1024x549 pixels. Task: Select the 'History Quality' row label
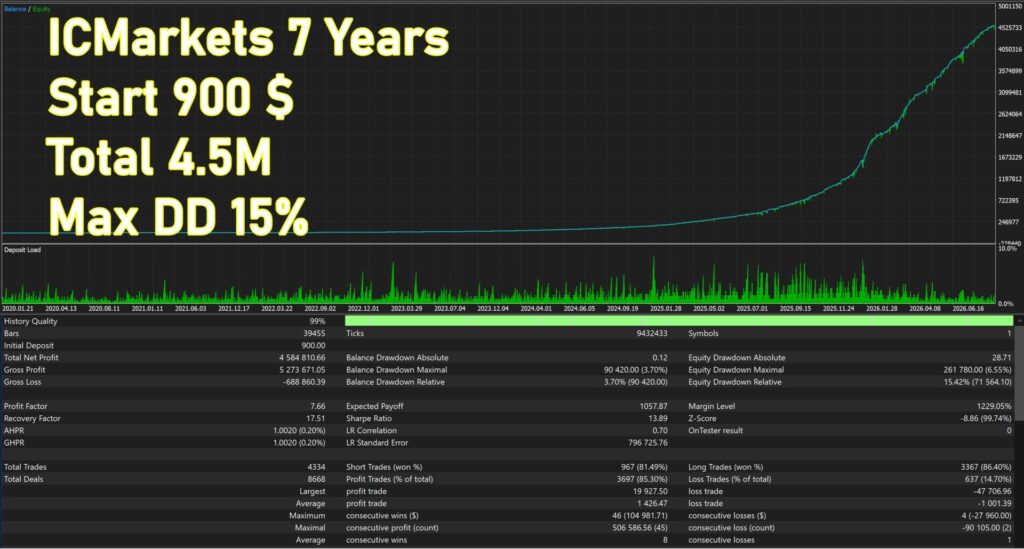tap(31, 321)
